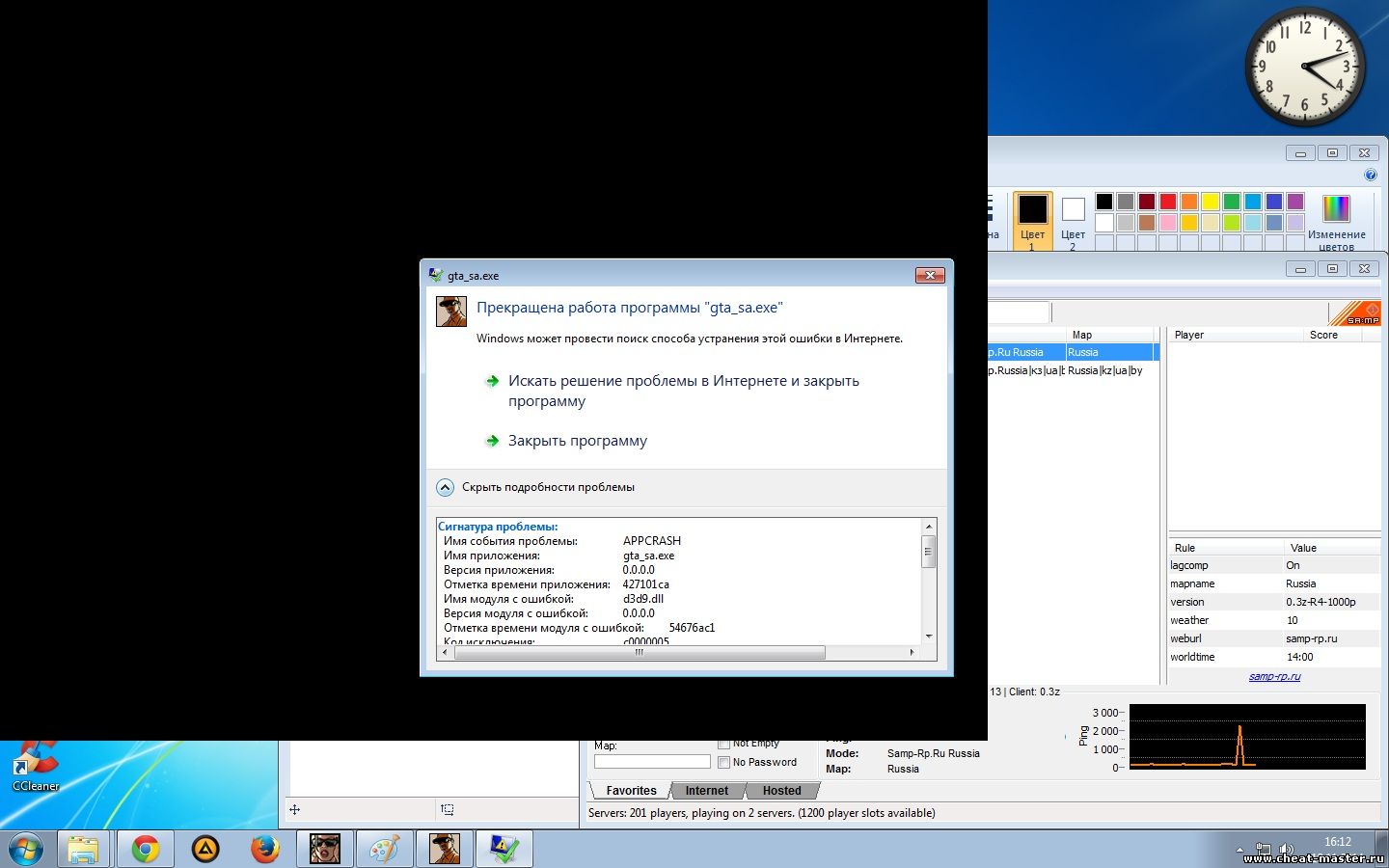Click the version value '0.3z-R4-1000p'
This screenshot has width=1389, height=868.
click(x=1321, y=603)
